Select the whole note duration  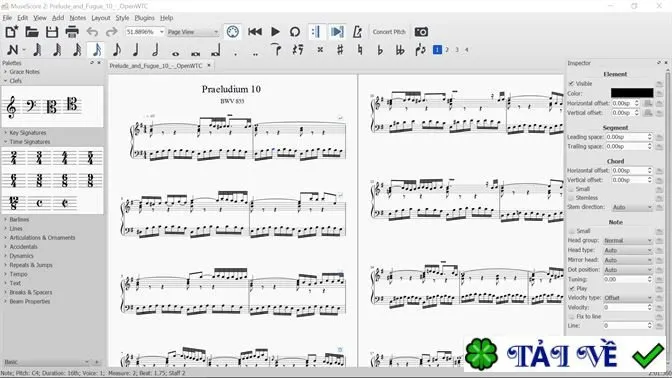(x=175, y=53)
